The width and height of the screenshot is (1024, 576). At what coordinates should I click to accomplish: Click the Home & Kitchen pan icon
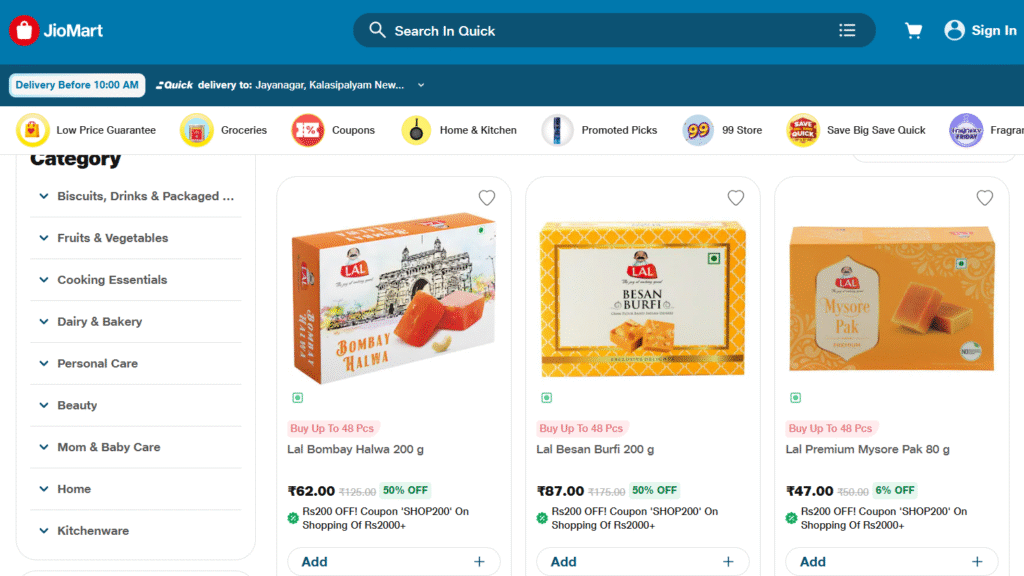(x=416, y=130)
